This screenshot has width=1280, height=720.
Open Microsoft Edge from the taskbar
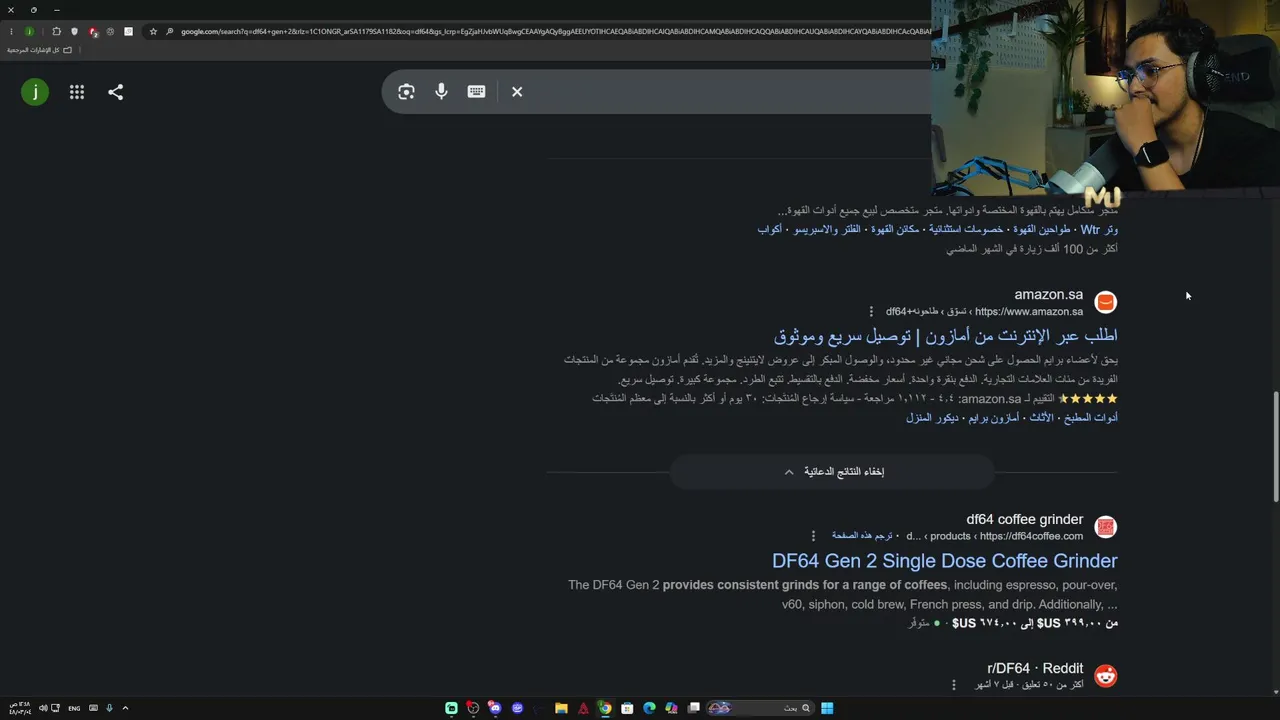tap(649, 708)
